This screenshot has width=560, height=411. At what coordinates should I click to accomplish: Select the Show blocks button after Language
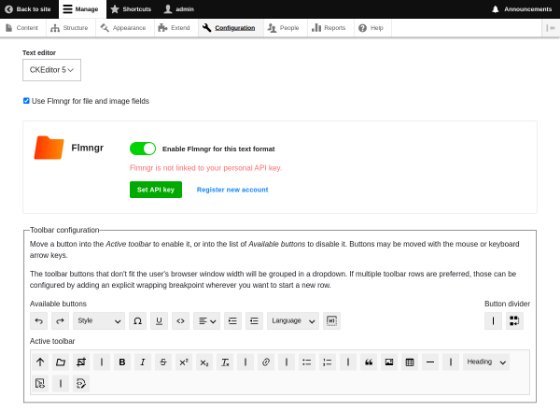coord(332,321)
